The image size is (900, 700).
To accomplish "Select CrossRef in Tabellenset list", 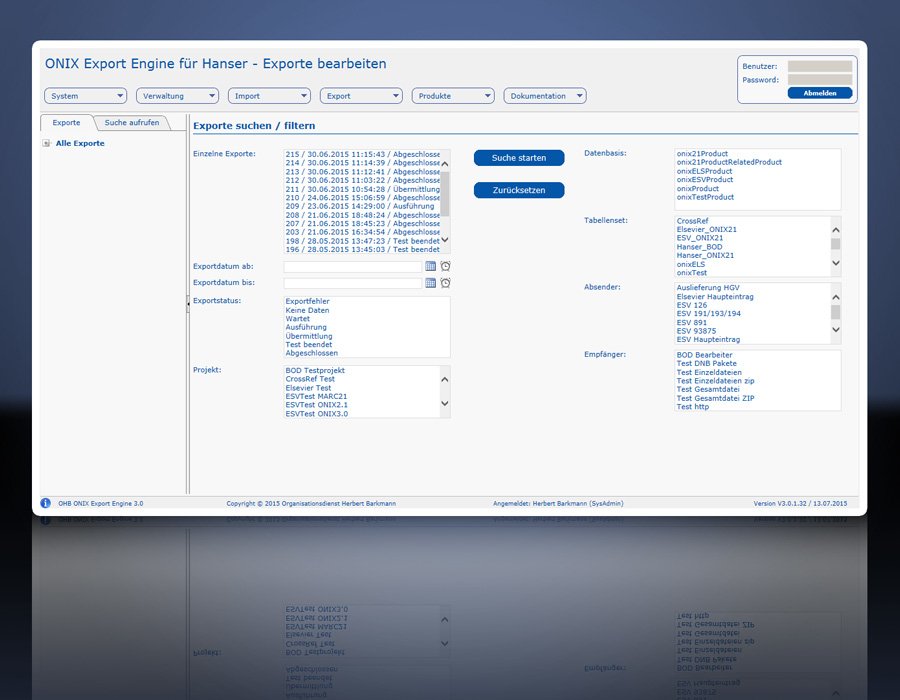I will (x=692, y=221).
